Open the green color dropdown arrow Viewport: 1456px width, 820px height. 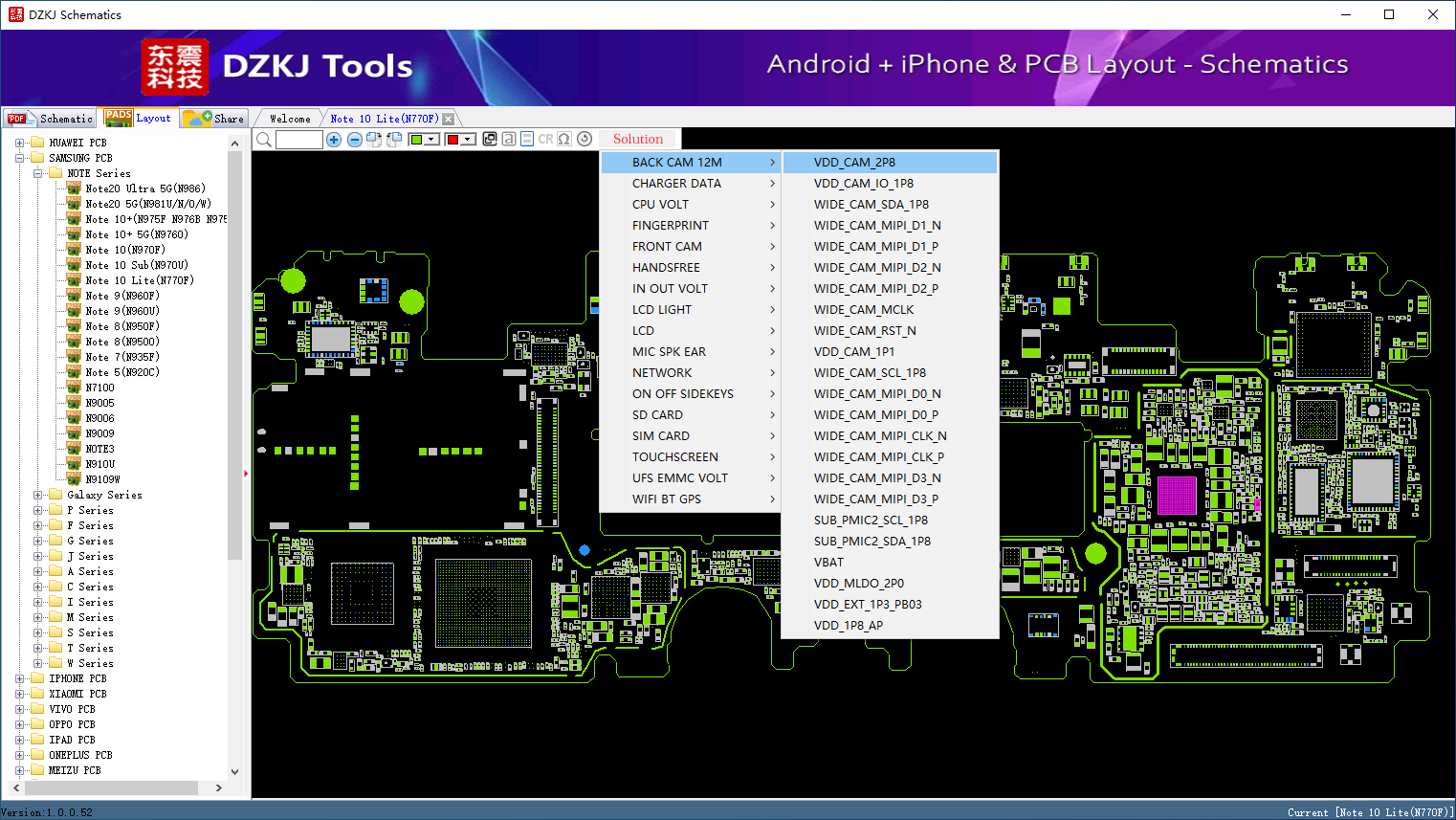pyautogui.click(x=432, y=140)
